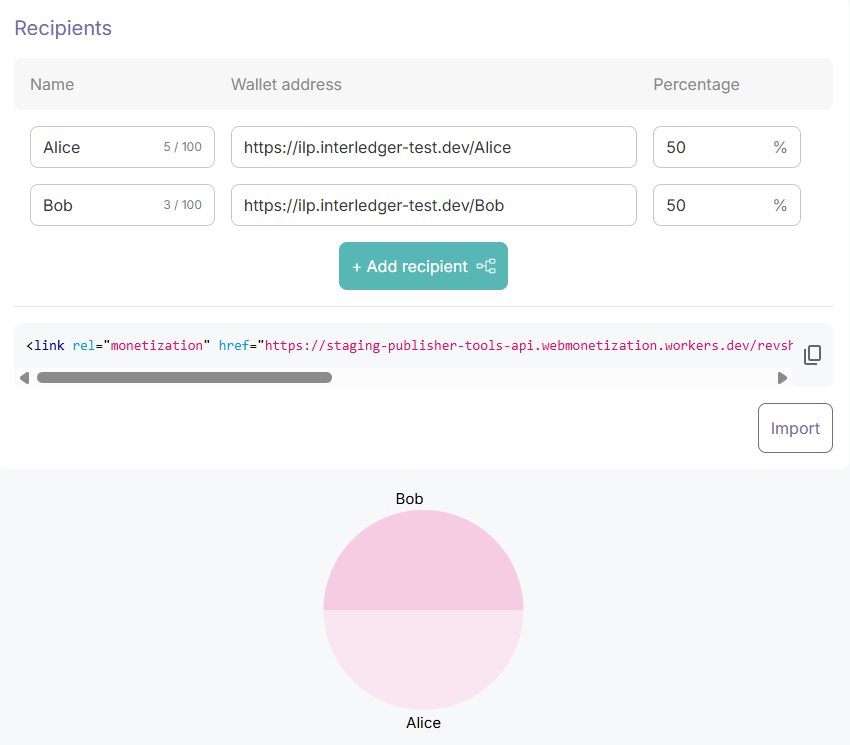This screenshot has width=850, height=745.
Task: Click the code scrollbar left arrow
Action: (24, 378)
